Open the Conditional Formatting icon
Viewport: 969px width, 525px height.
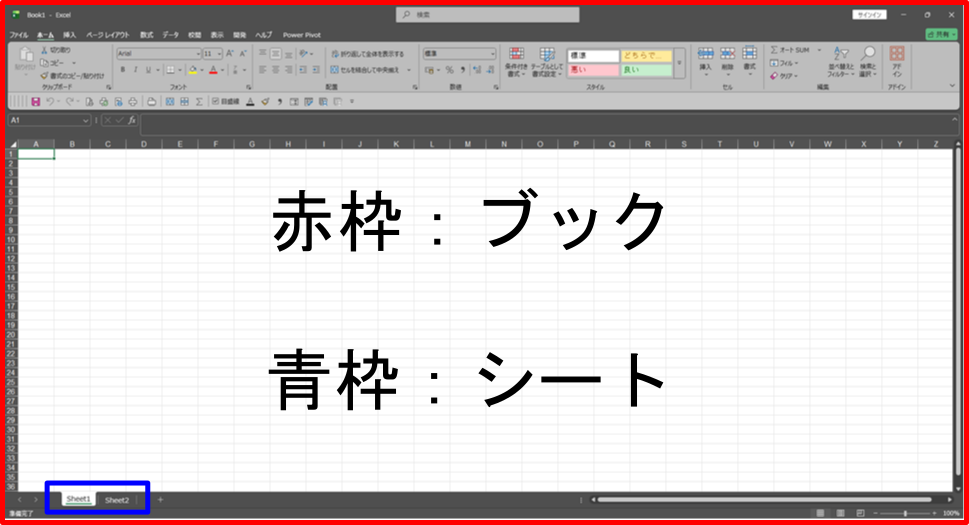tap(516, 60)
